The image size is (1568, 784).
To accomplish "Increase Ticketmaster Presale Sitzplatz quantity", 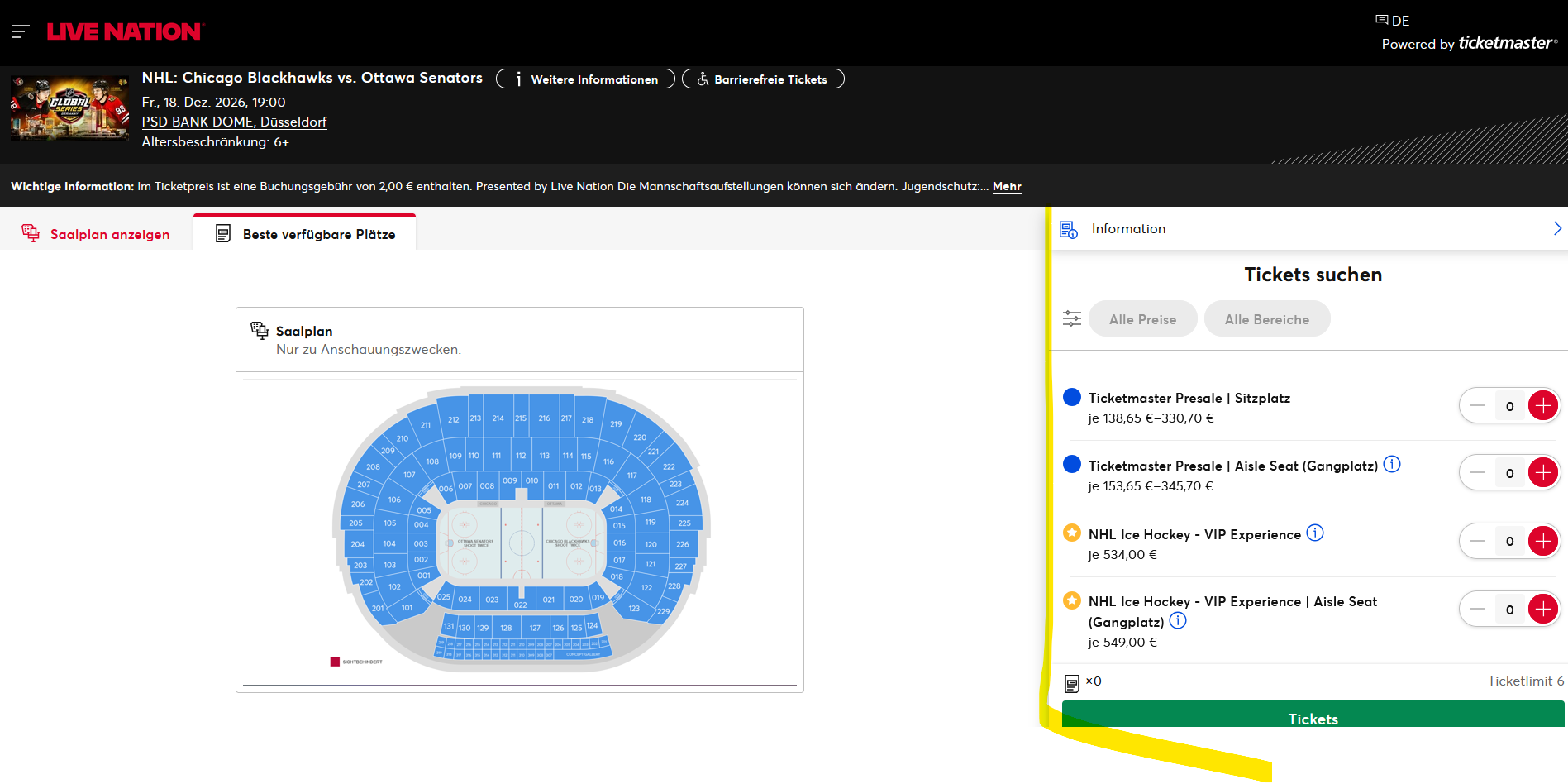I will click(x=1542, y=406).
